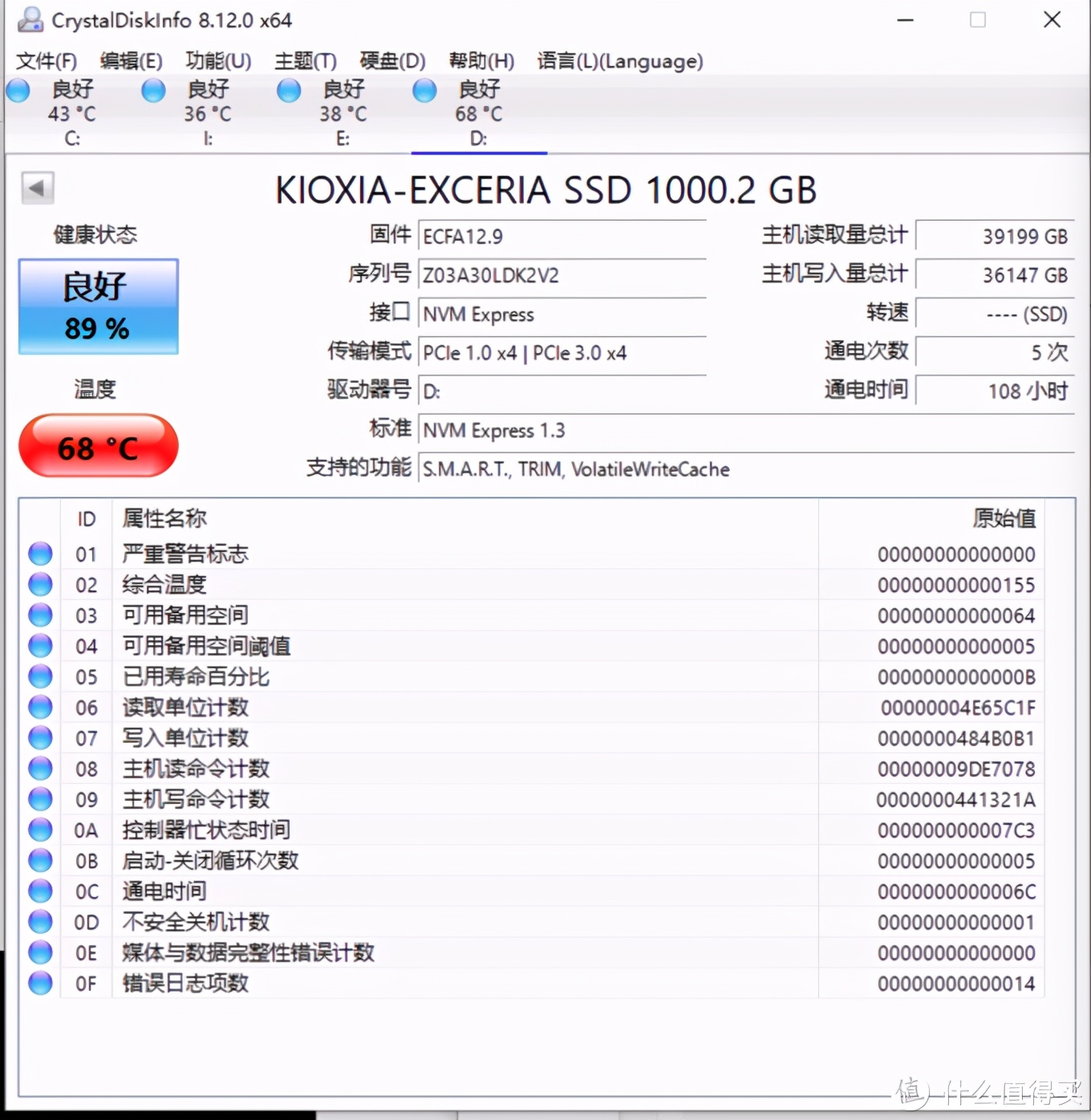
Task: Click the blue health indicator for drive E:
Action: (x=288, y=90)
